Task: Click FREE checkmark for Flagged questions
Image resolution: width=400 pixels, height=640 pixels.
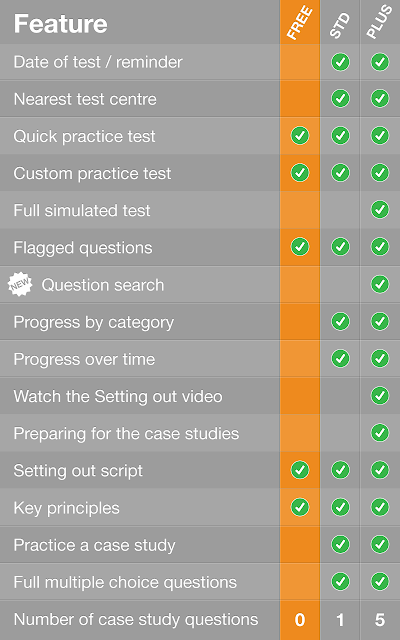Action: click(x=300, y=247)
